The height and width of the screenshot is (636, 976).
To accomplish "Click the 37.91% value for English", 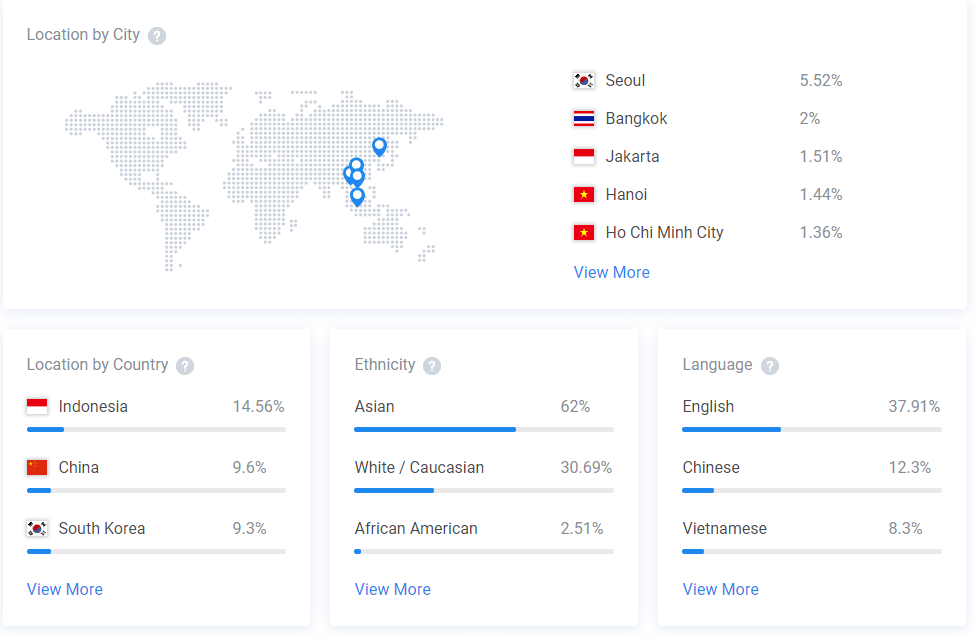I will [914, 406].
